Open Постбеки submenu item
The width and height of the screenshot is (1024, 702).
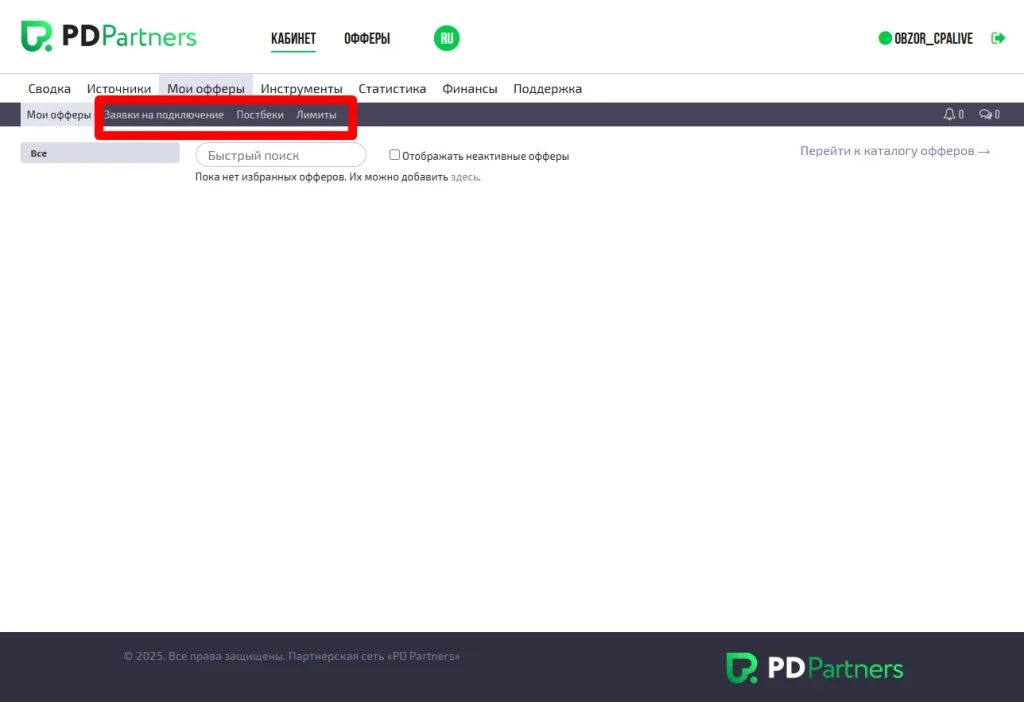260,114
